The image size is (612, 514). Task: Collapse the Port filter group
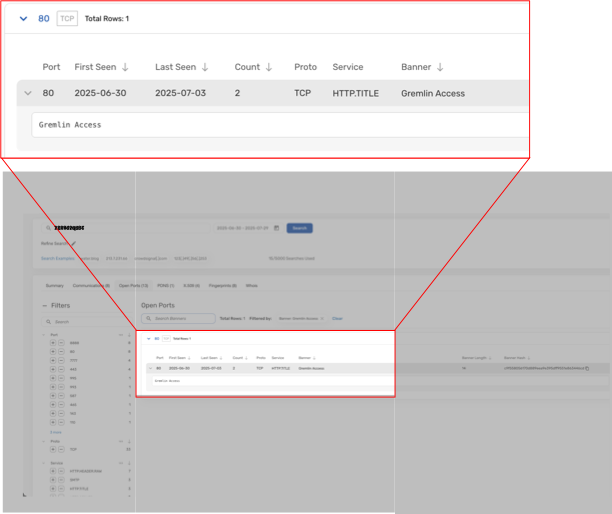pyautogui.click(x=43, y=335)
